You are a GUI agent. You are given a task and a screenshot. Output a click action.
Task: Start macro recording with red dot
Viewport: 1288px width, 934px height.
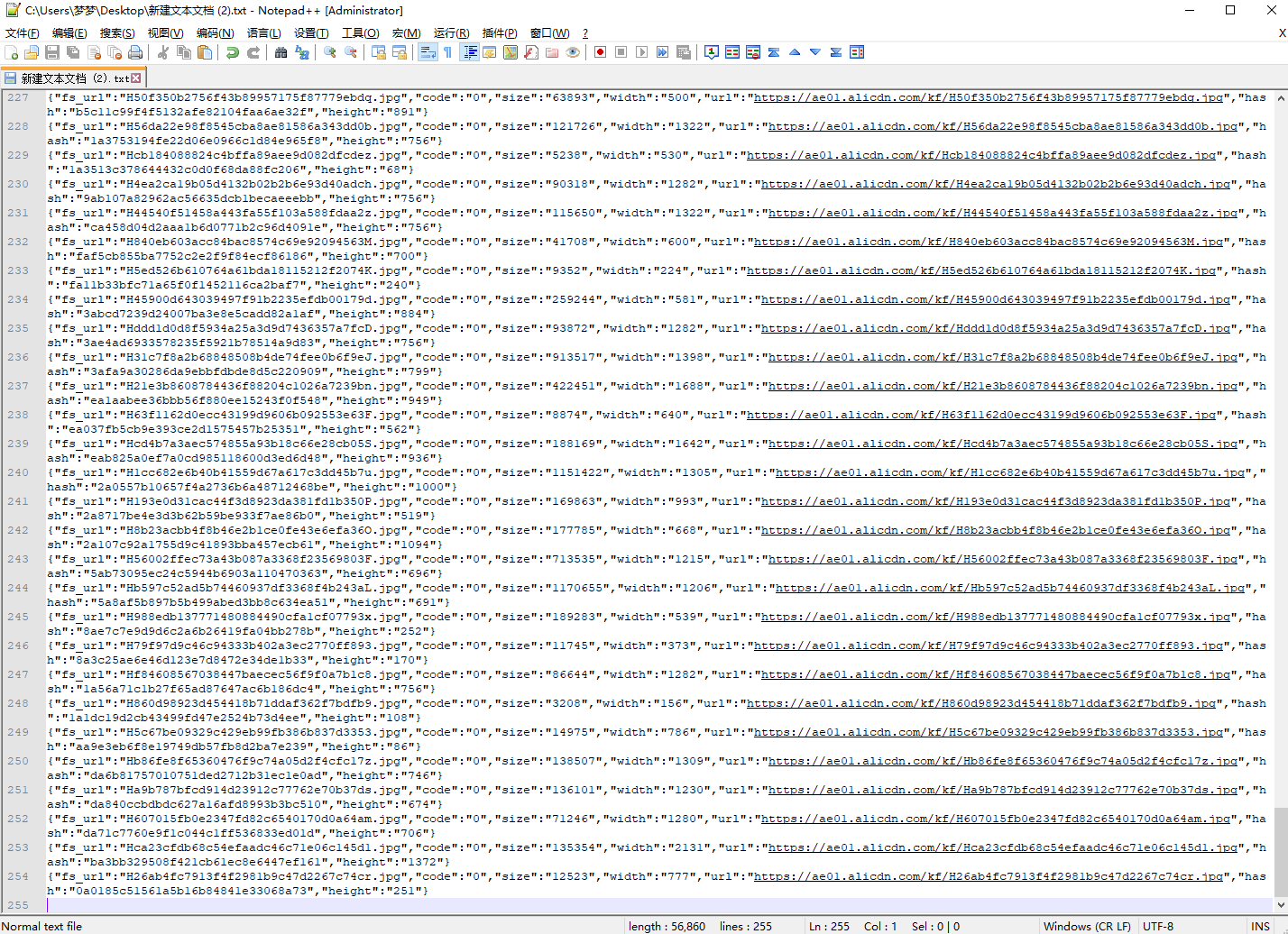[601, 52]
